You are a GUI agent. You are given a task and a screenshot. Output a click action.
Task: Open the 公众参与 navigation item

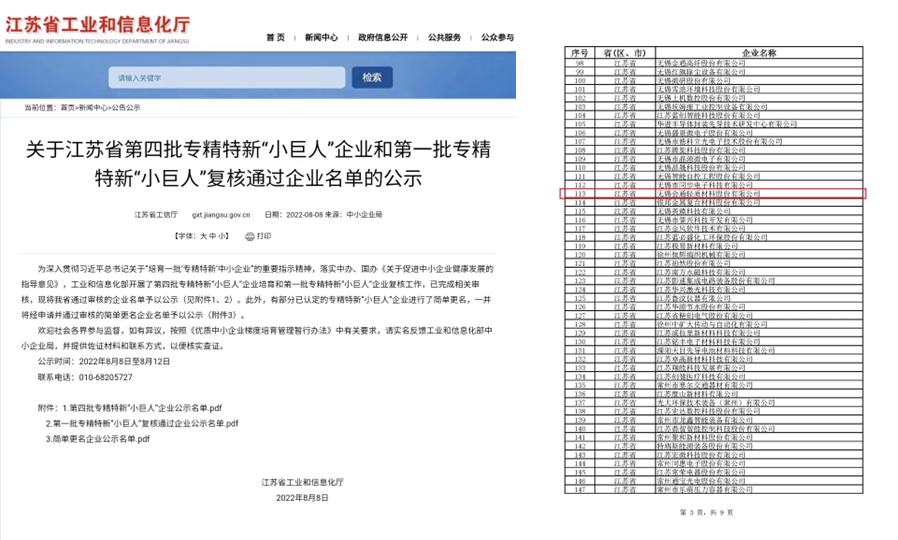click(x=497, y=37)
